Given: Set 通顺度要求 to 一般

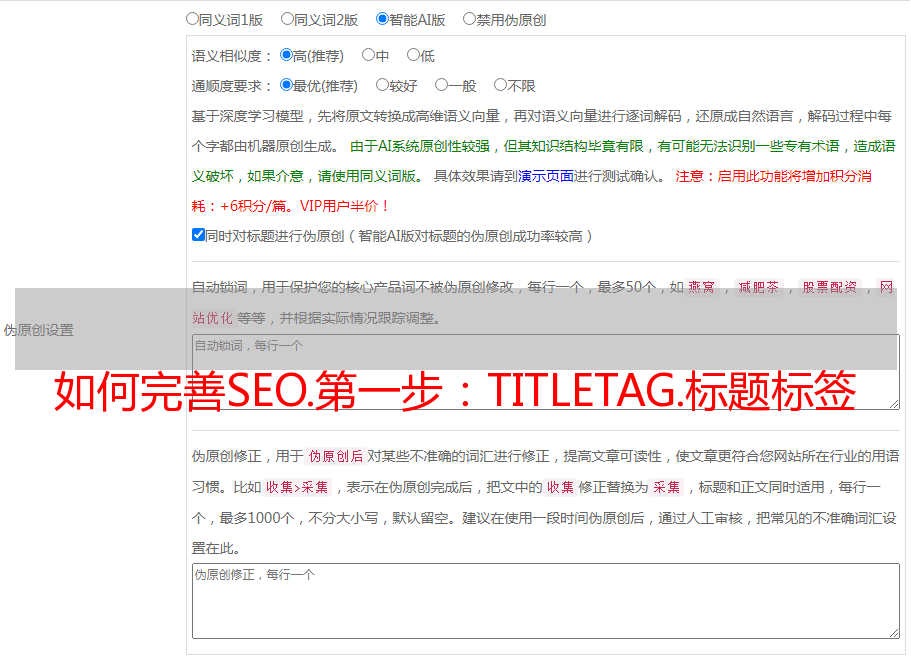Looking at the screenshot, I should (x=442, y=85).
